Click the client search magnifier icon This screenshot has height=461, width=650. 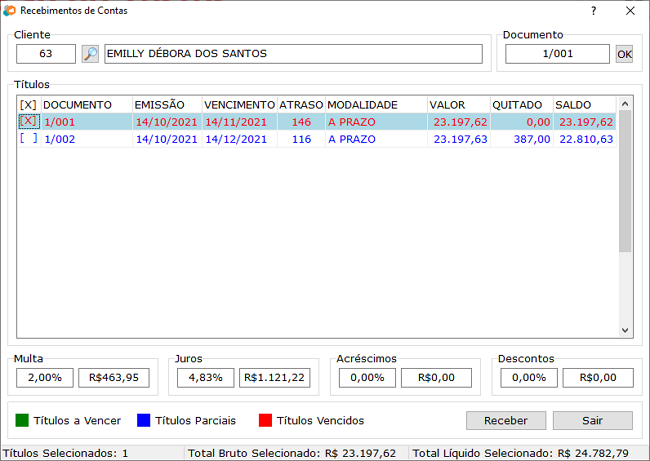point(90,54)
